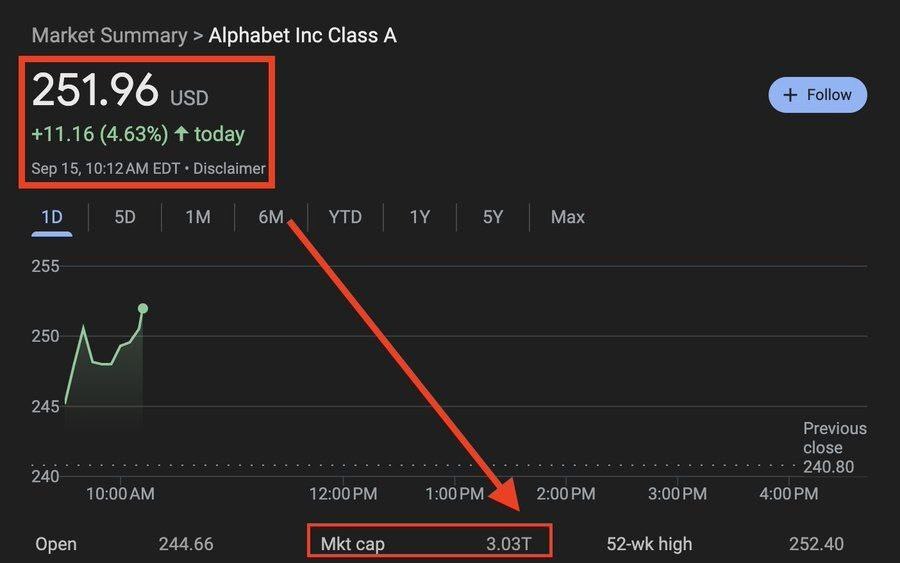Image resolution: width=900 pixels, height=563 pixels.
Task: Open the 5Y chart view
Action: point(493,217)
